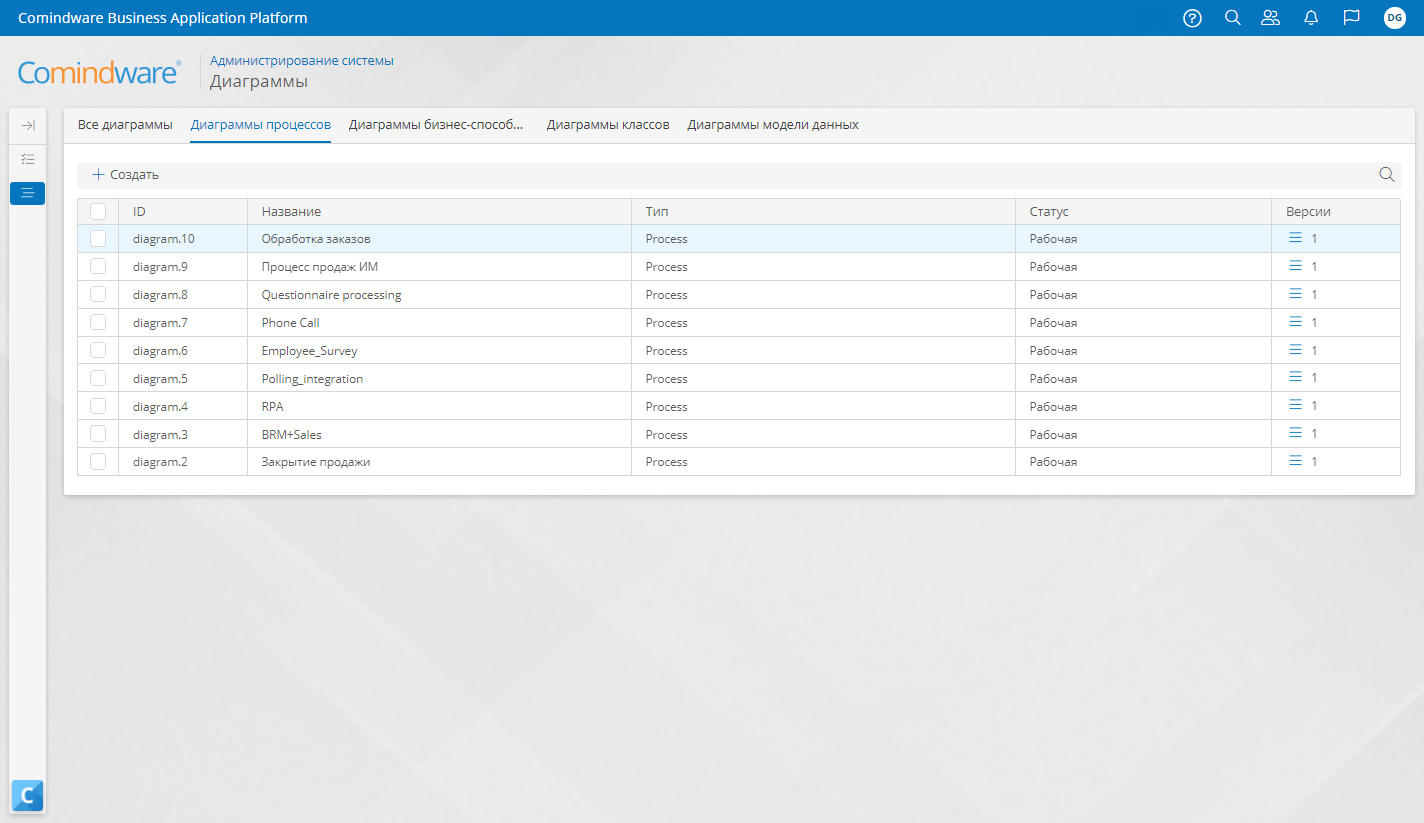The height and width of the screenshot is (823, 1424).
Task: Open versions list icon for diagram.10
Action: (x=1295, y=238)
